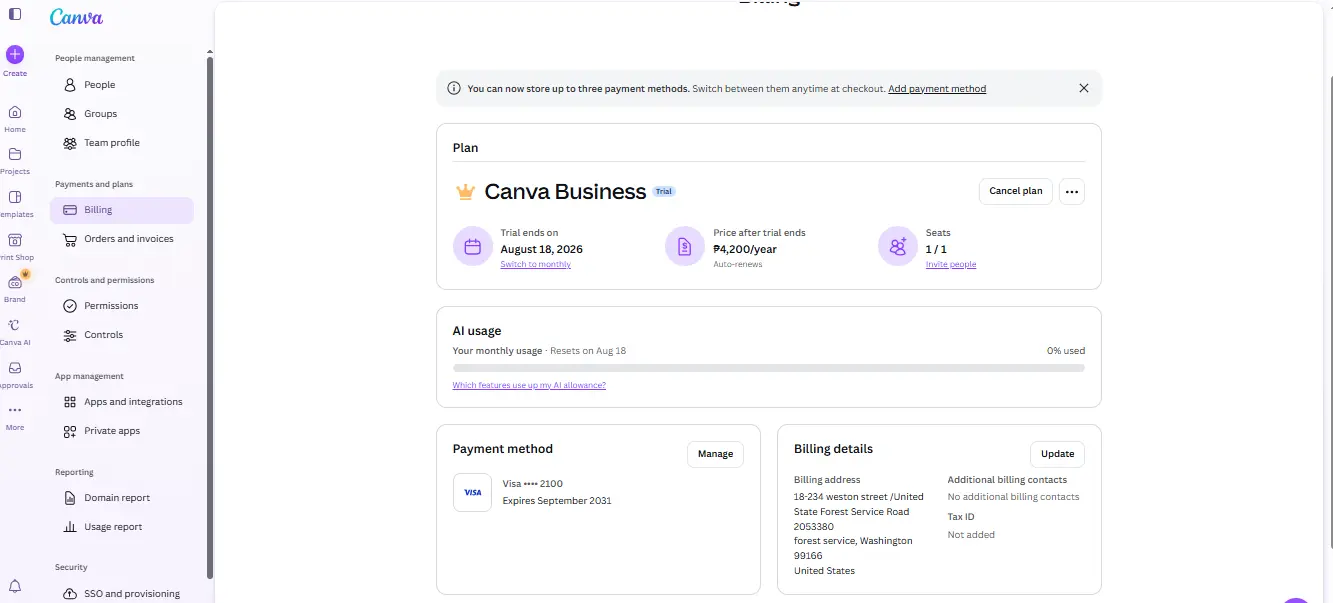The height and width of the screenshot is (603, 1333).
Task: Open the Brand icon in rail
Action: 15,283
